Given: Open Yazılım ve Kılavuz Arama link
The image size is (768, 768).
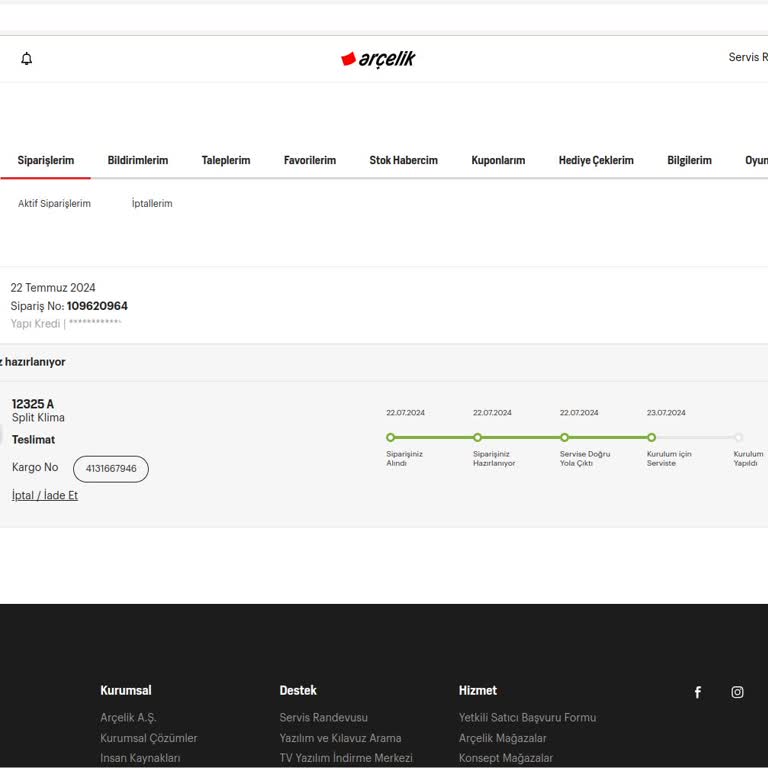Looking at the screenshot, I should 340,738.
